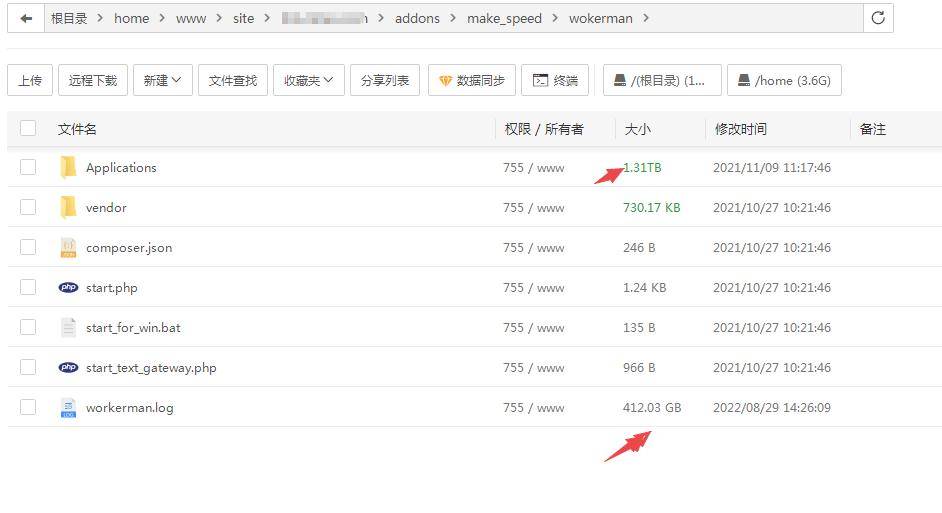Check the composer.json row checkbox
This screenshot has height=513, width=942.
pyautogui.click(x=28, y=247)
